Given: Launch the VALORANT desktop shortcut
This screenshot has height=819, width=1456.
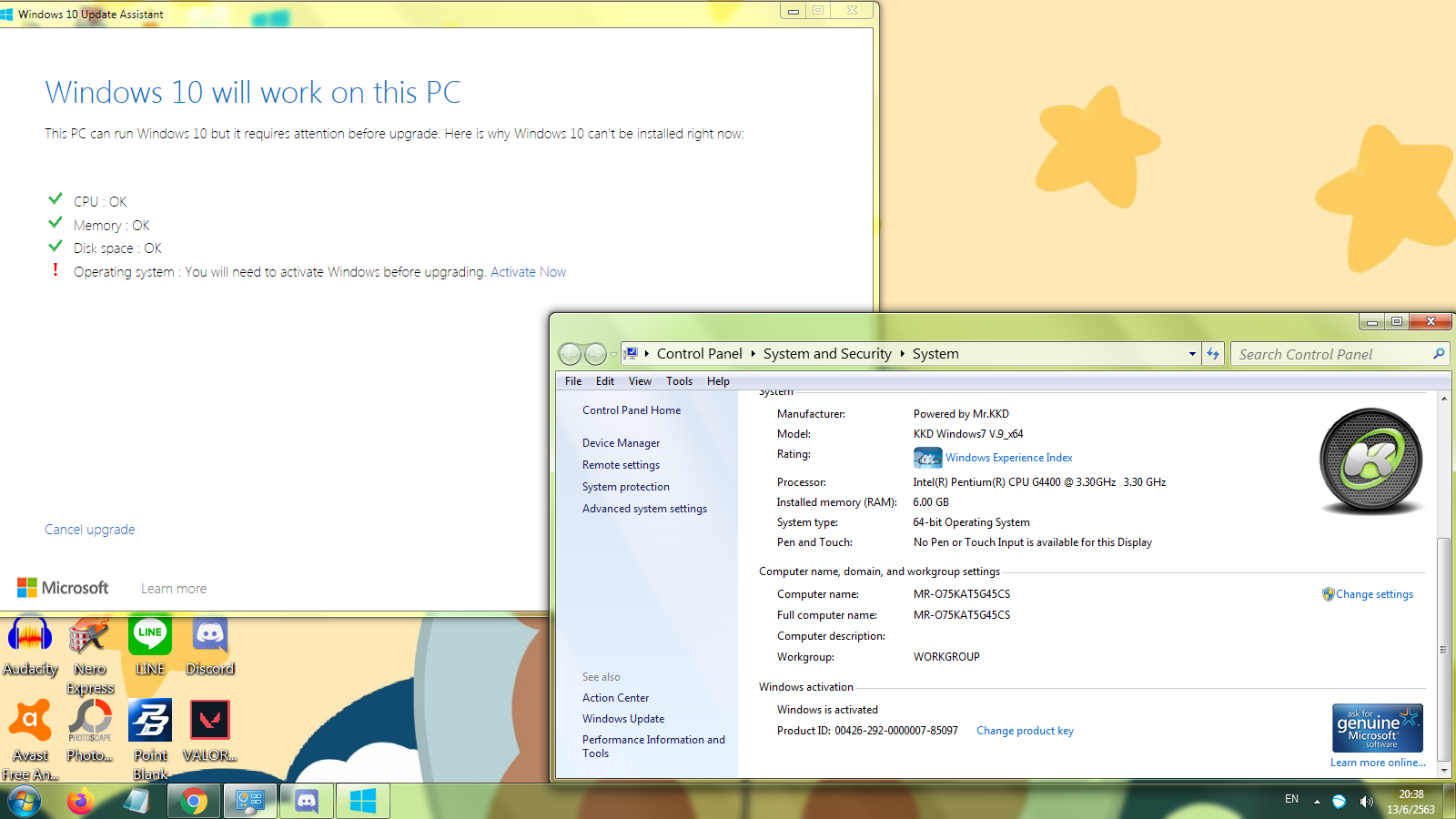Looking at the screenshot, I should pyautogui.click(x=210, y=731).
